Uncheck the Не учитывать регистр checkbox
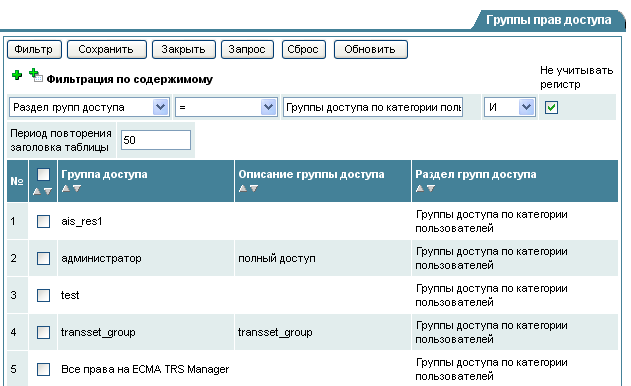 pos(551,107)
